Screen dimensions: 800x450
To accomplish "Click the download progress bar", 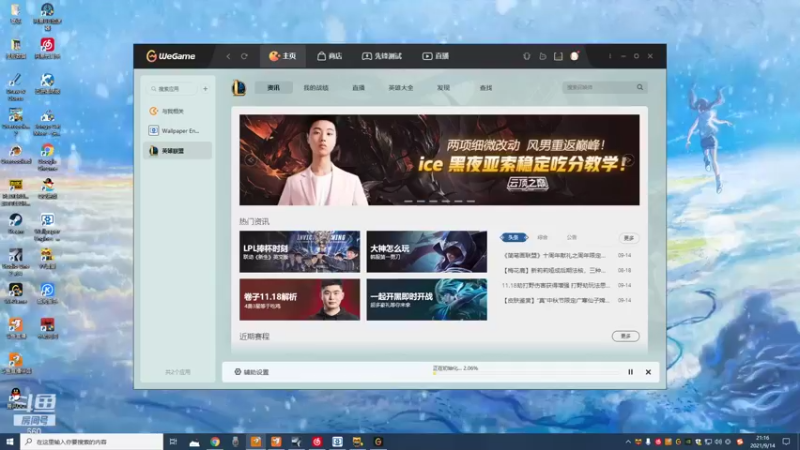I will pos(526,373).
